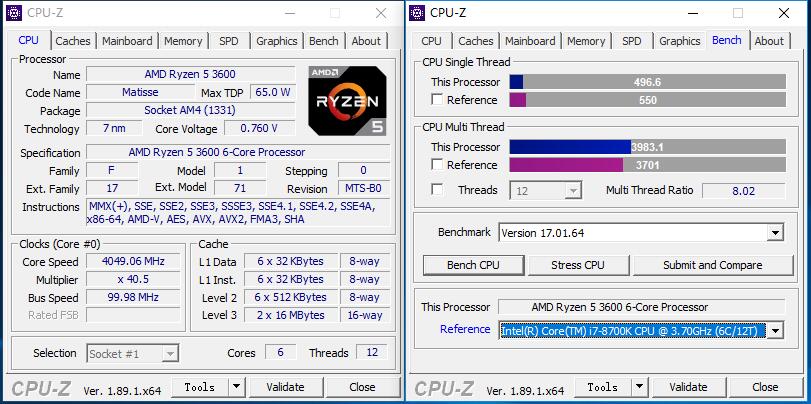Tick the Threads checkbox
The width and height of the screenshot is (811, 404).
point(438,190)
